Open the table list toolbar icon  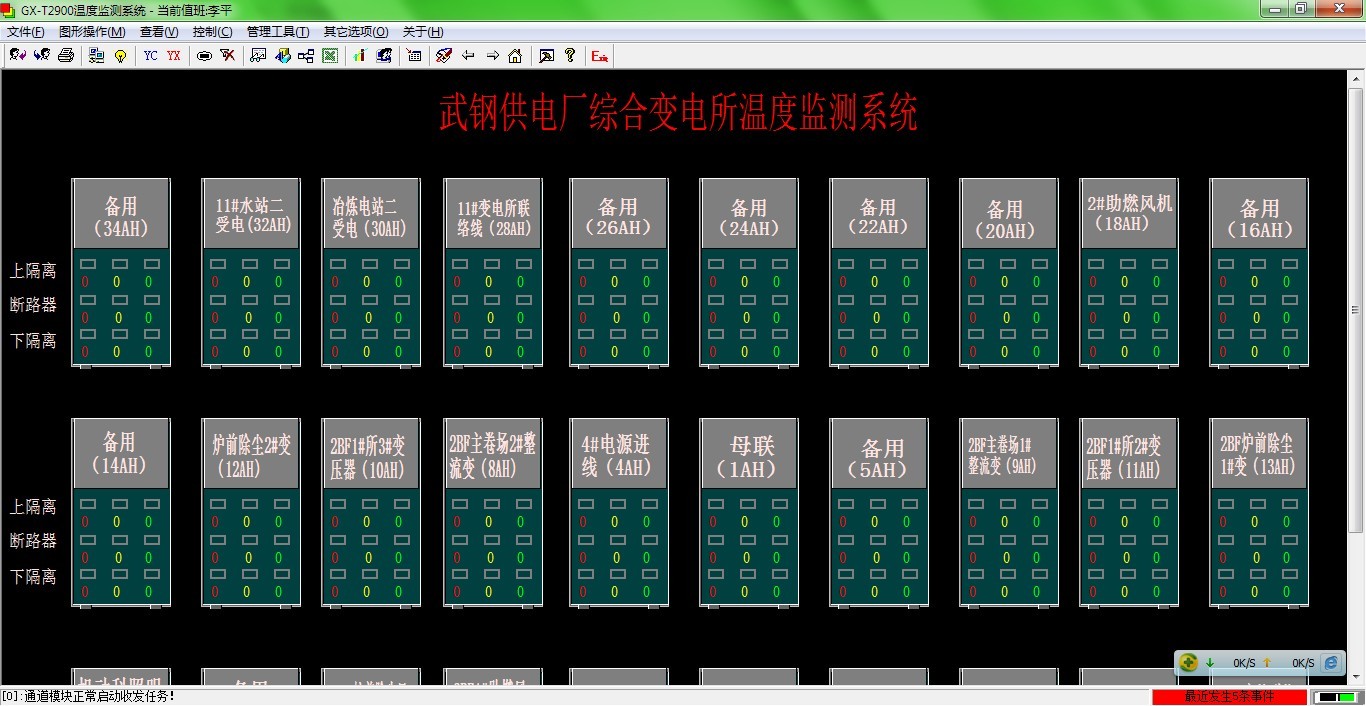coord(414,55)
